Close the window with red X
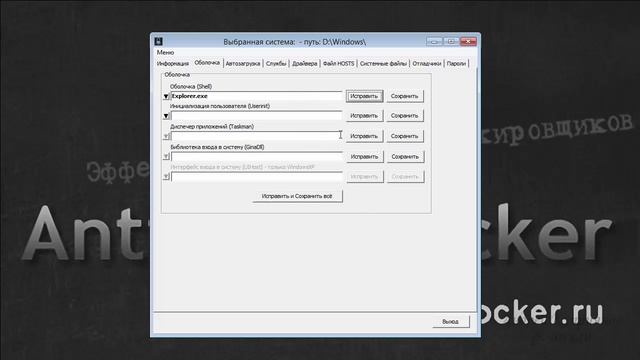 pos(468,41)
